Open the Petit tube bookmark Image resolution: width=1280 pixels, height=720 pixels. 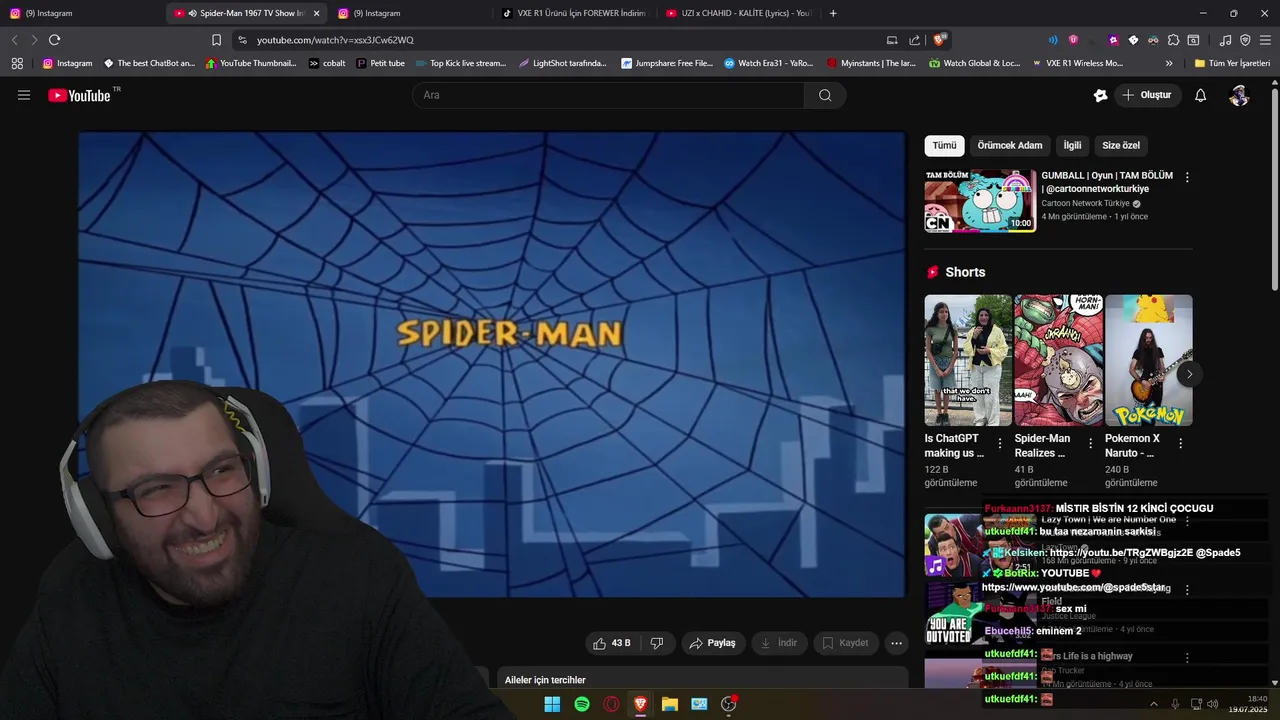click(x=380, y=63)
